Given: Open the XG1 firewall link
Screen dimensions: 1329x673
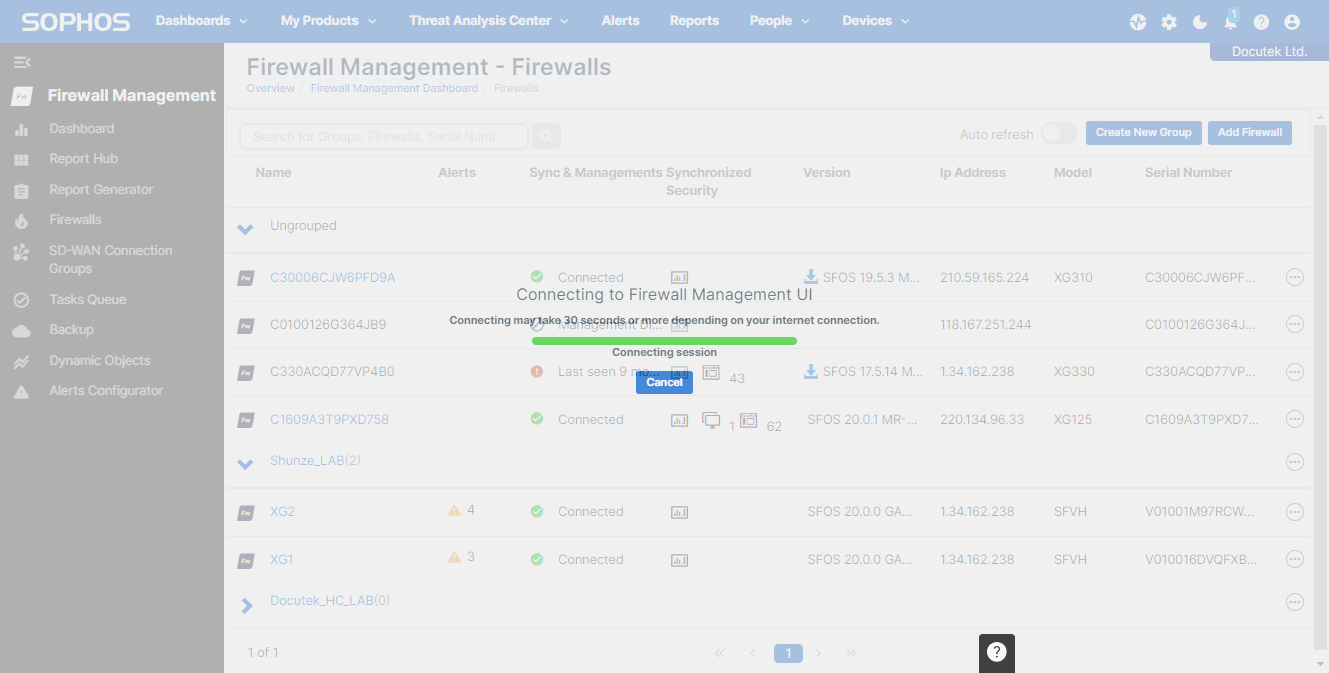Looking at the screenshot, I should pyautogui.click(x=282, y=559).
